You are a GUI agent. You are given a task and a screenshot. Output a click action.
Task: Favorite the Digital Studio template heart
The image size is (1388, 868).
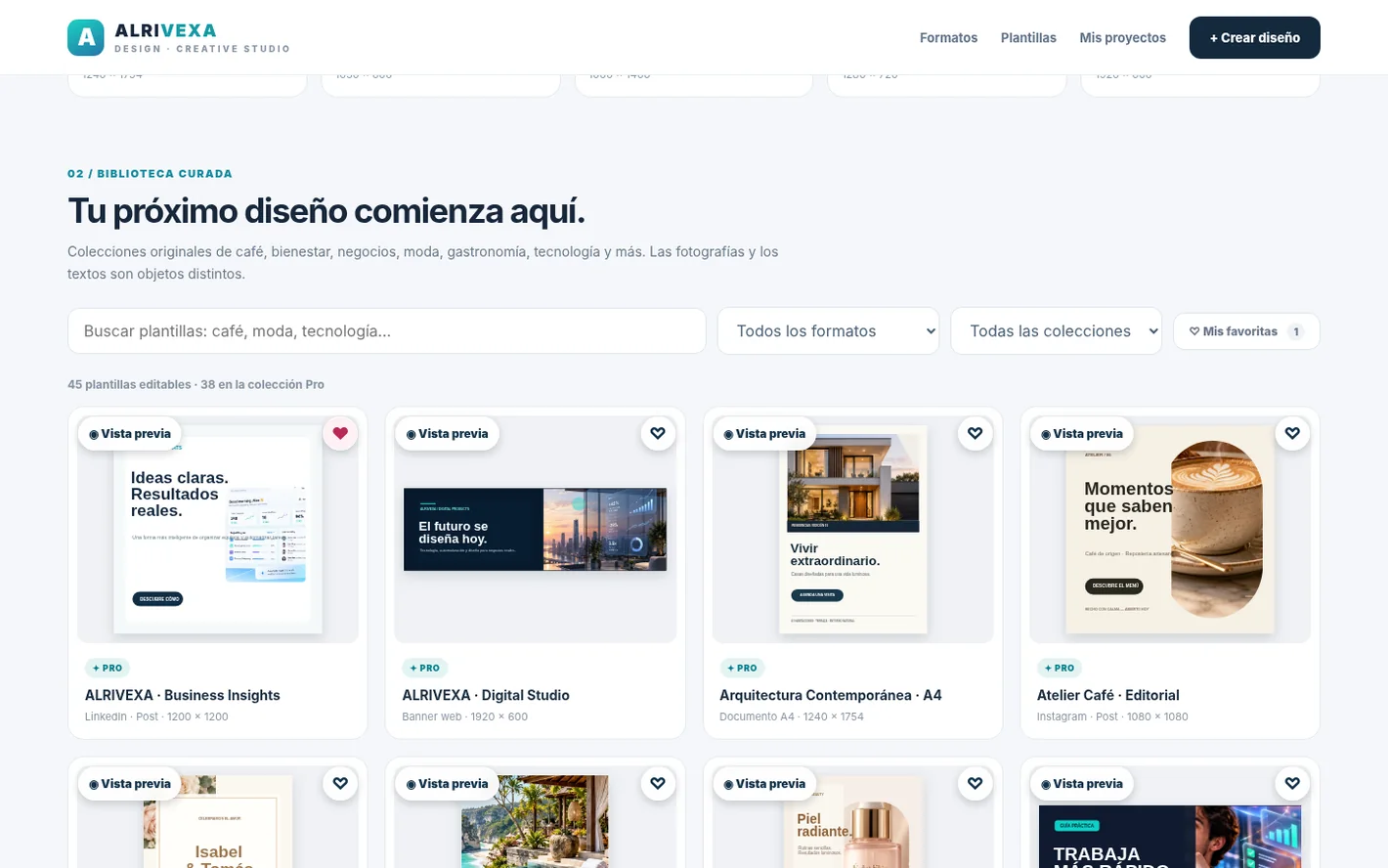pos(658,433)
